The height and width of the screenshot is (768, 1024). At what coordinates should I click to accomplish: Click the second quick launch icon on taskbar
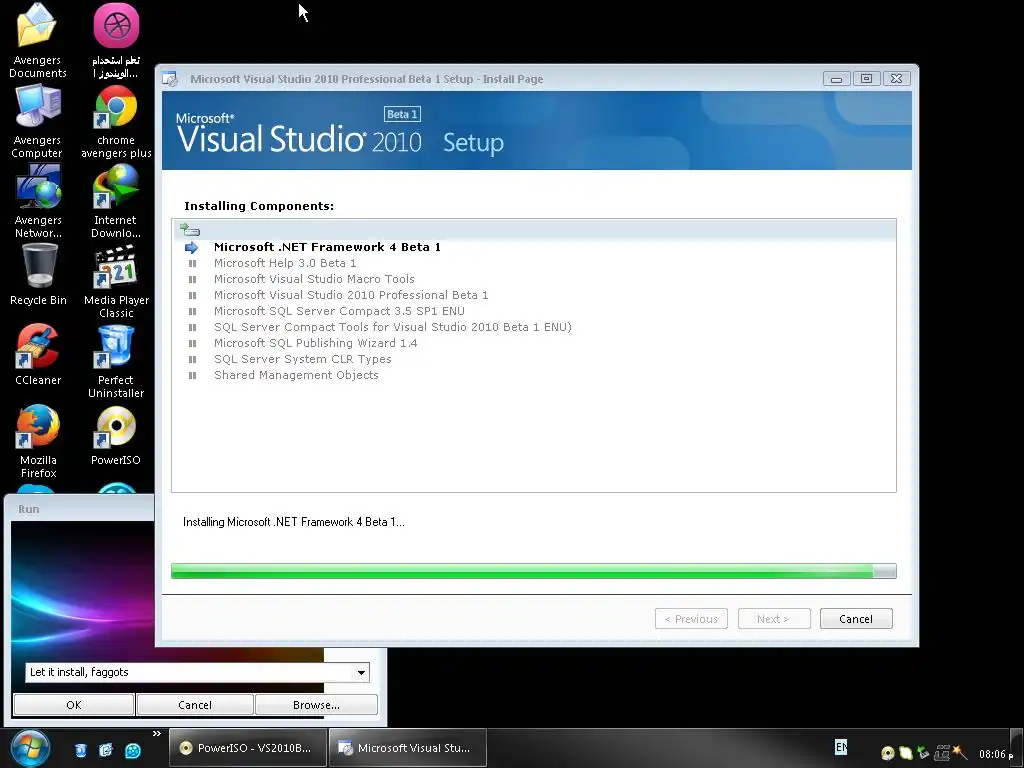(106, 750)
